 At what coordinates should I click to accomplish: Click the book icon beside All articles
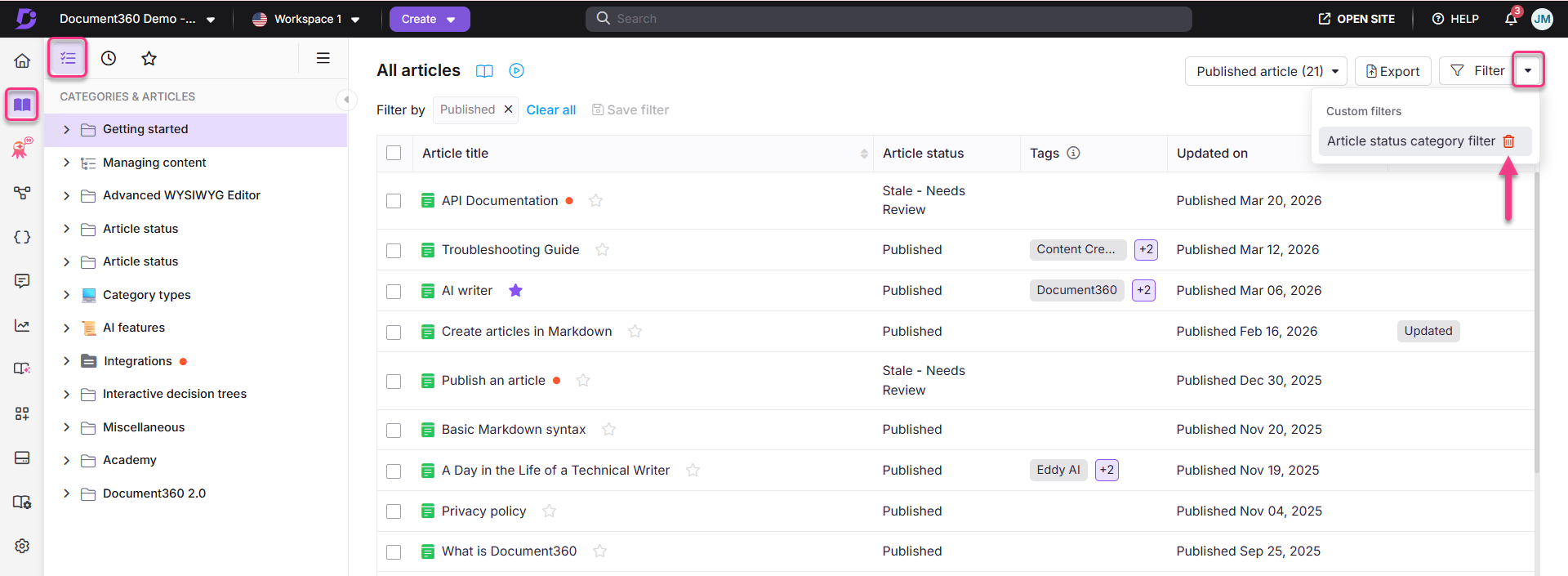coord(484,71)
